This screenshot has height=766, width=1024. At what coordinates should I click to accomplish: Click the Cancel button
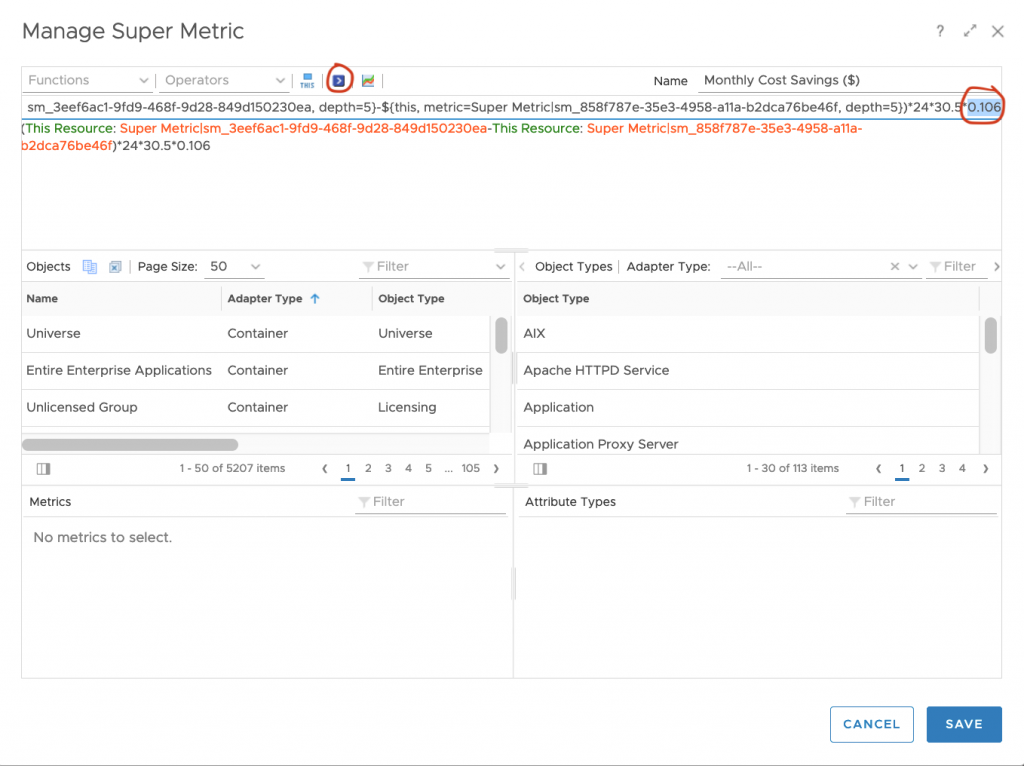coord(871,724)
